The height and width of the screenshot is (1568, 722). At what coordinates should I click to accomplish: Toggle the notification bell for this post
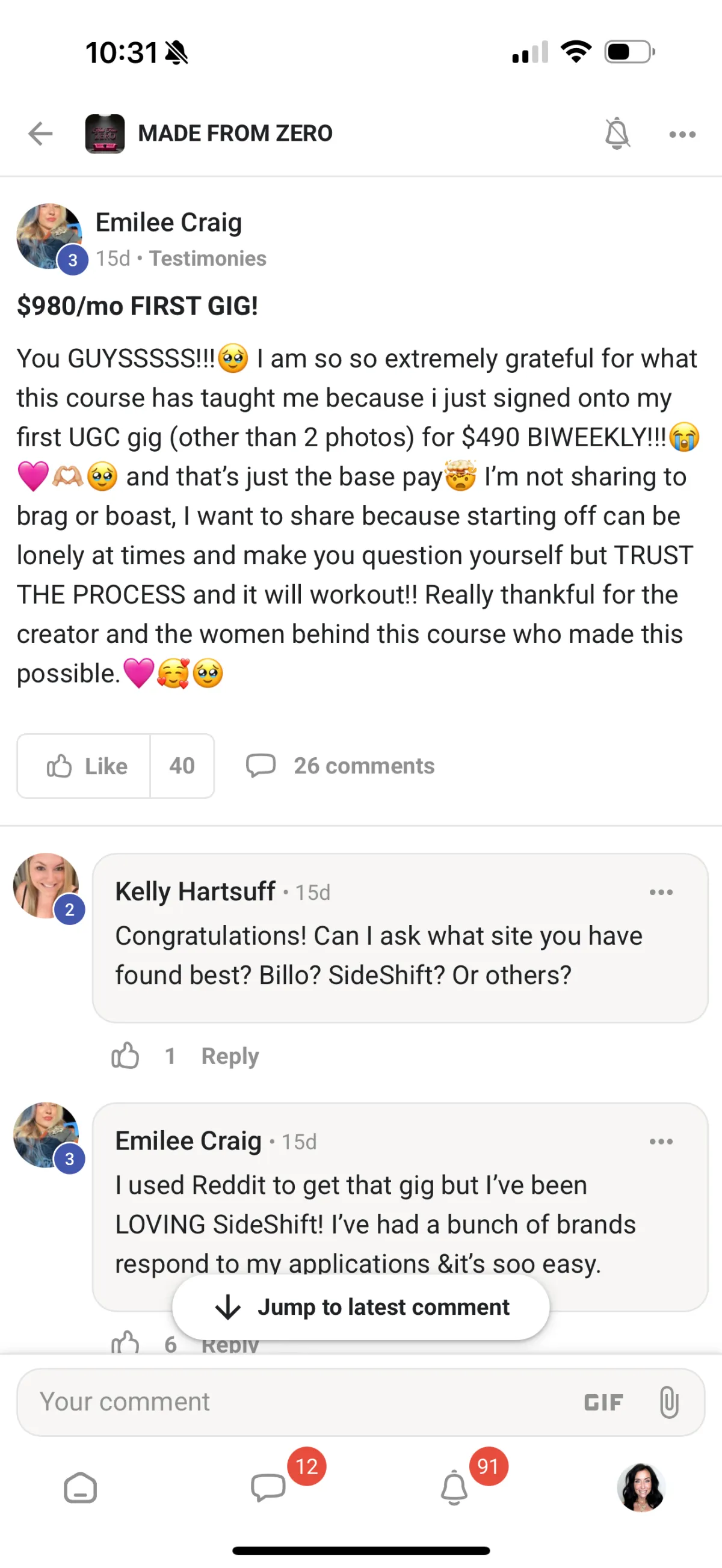tap(617, 134)
